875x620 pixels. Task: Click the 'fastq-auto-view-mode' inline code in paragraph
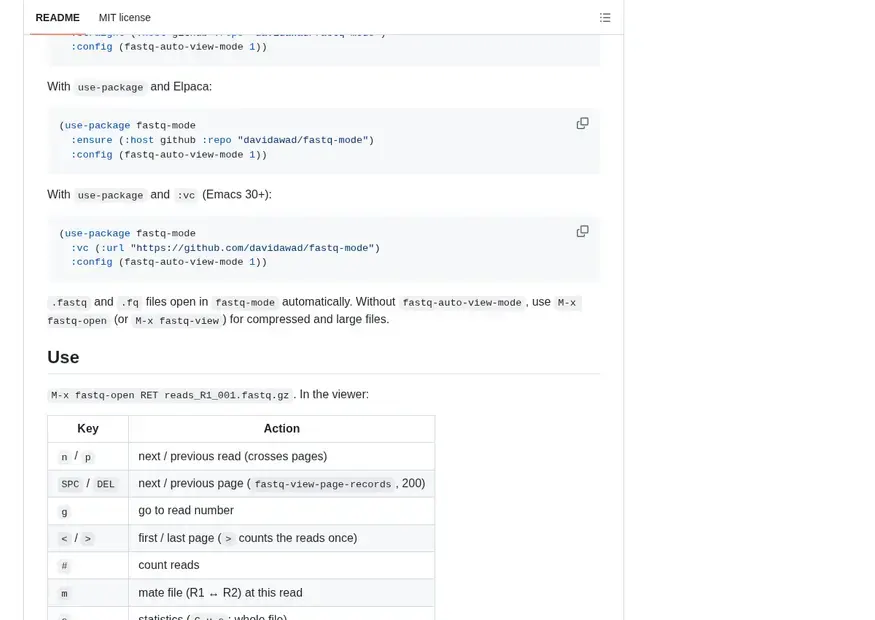[462, 302]
